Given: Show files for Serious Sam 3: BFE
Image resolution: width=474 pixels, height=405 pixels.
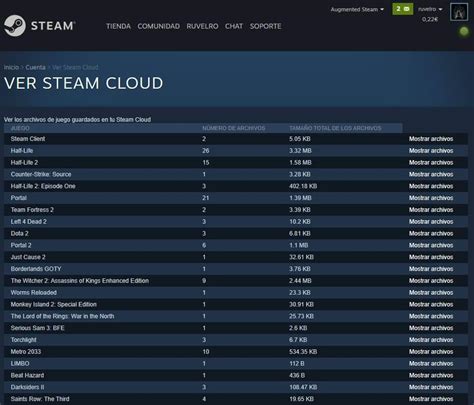Looking at the screenshot, I should point(431,328).
